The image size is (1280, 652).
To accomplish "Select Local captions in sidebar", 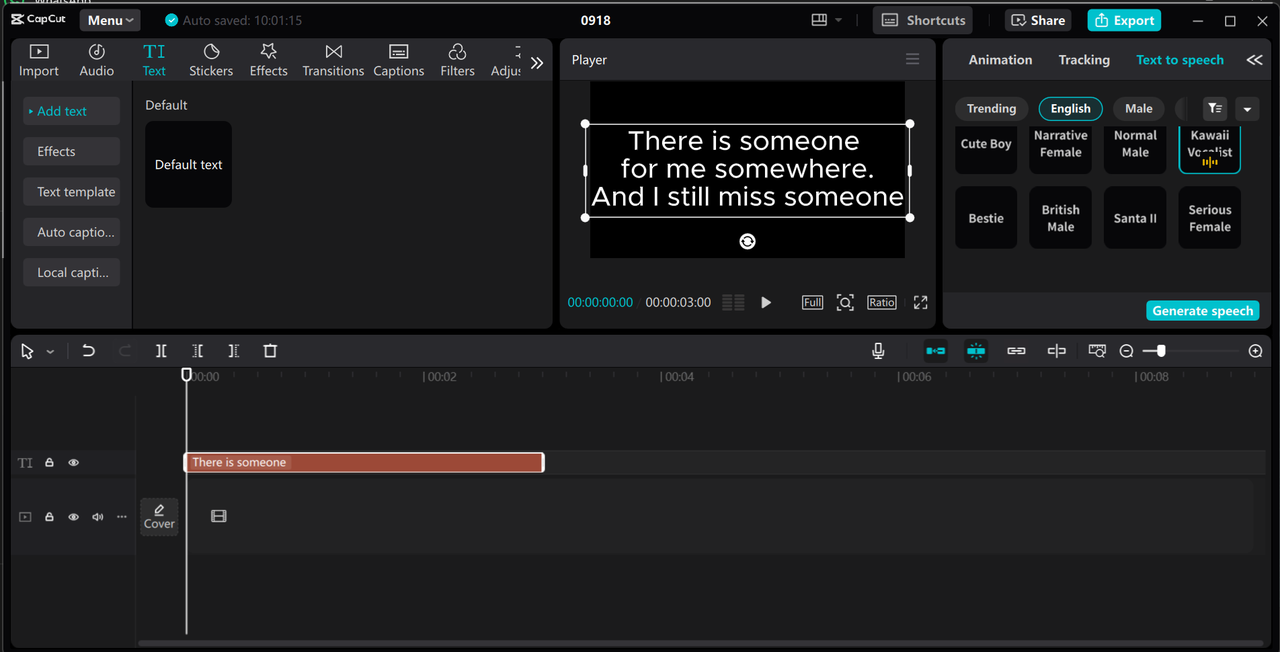I will (71, 272).
